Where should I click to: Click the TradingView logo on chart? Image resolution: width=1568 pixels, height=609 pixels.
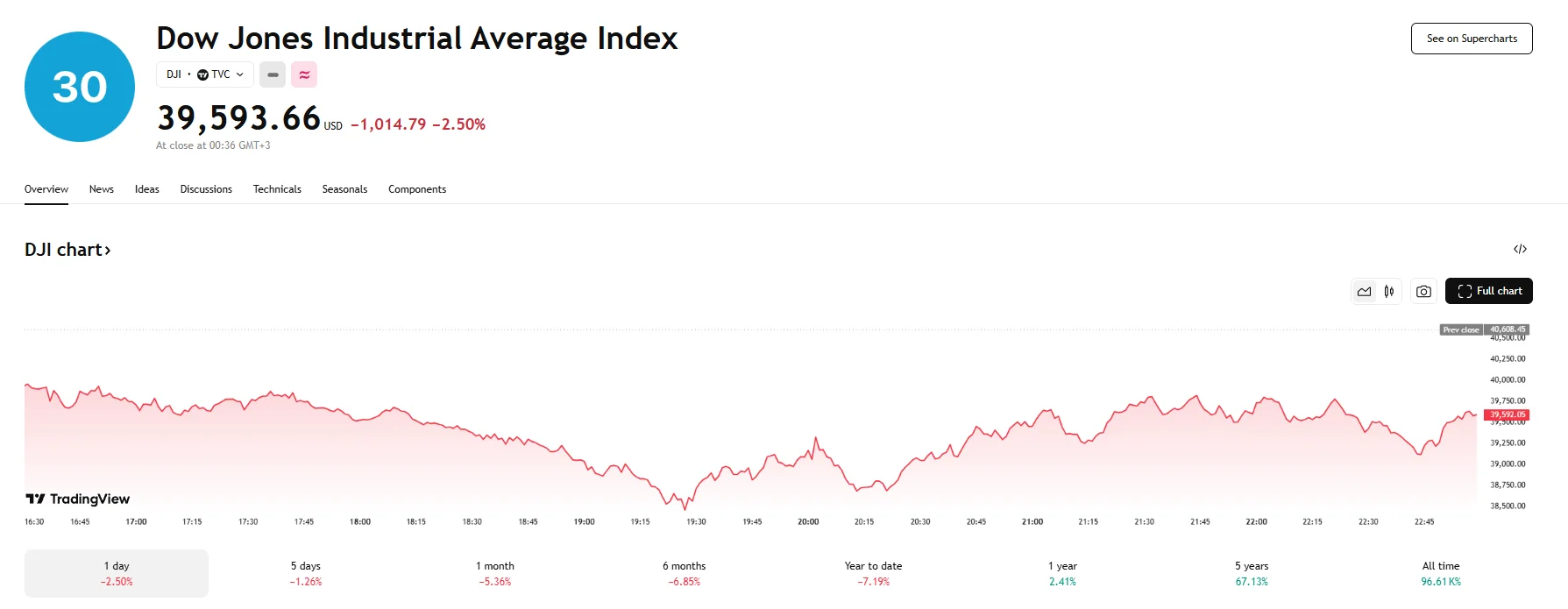pyautogui.click(x=78, y=499)
